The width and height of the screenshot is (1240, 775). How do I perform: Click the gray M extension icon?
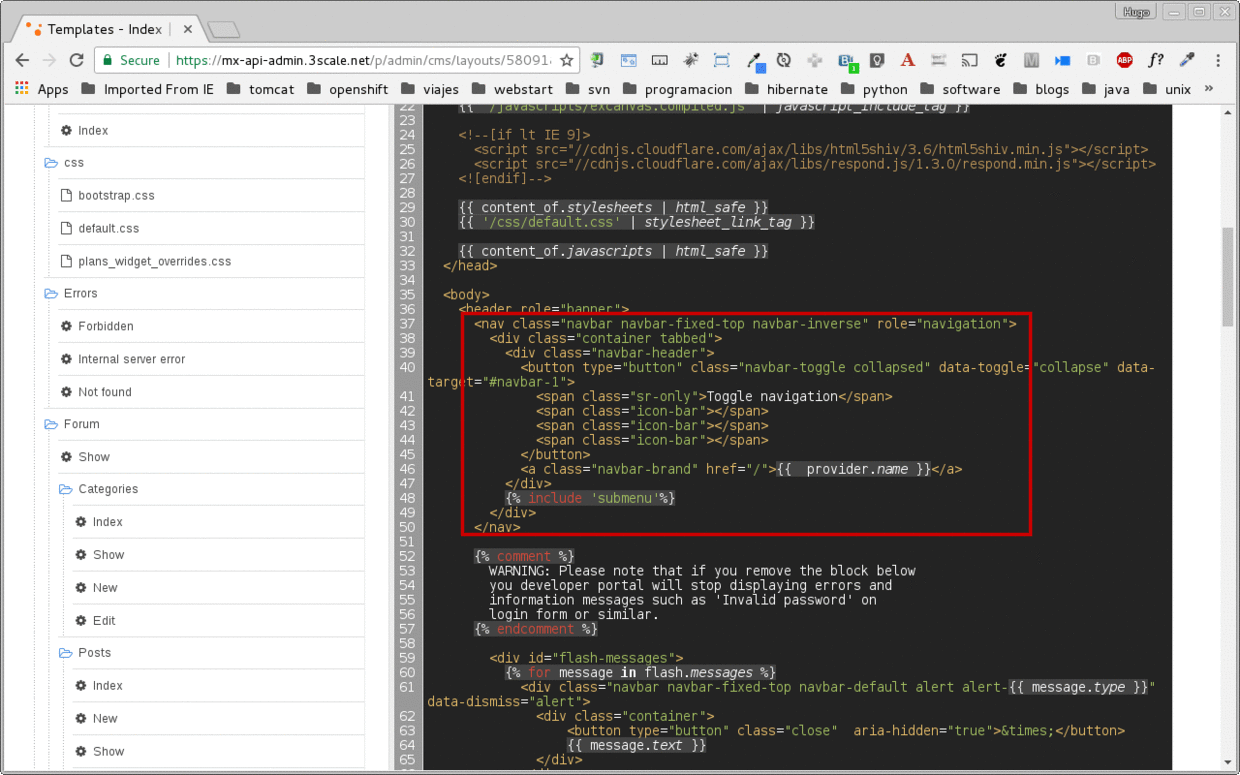[x=1031, y=60]
